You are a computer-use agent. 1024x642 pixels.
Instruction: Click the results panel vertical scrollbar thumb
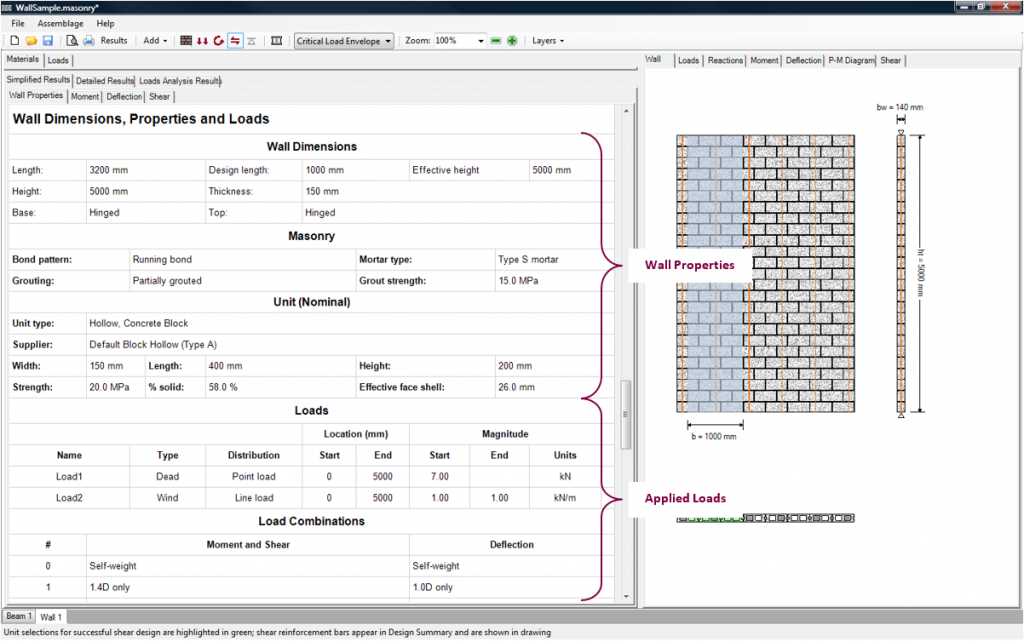click(x=626, y=413)
